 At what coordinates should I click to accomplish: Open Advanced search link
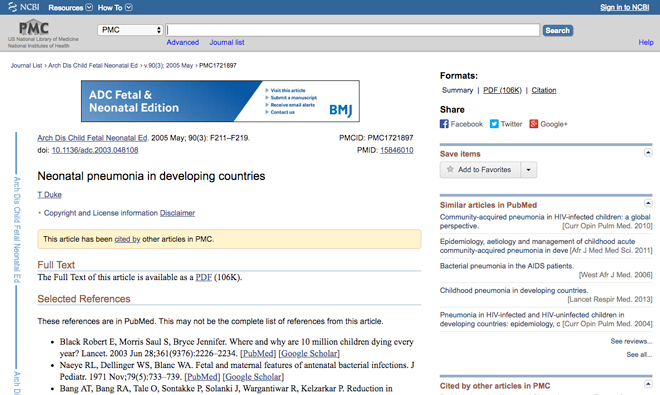[x=183, y=42]
